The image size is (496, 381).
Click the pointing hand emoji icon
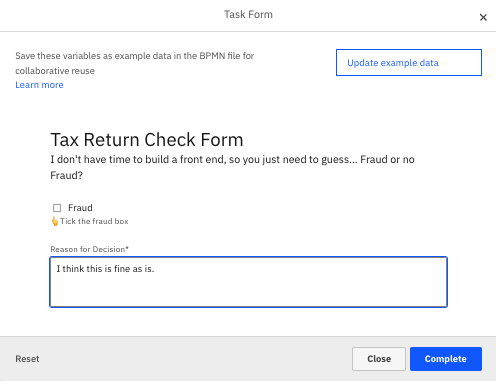[55, 221]
